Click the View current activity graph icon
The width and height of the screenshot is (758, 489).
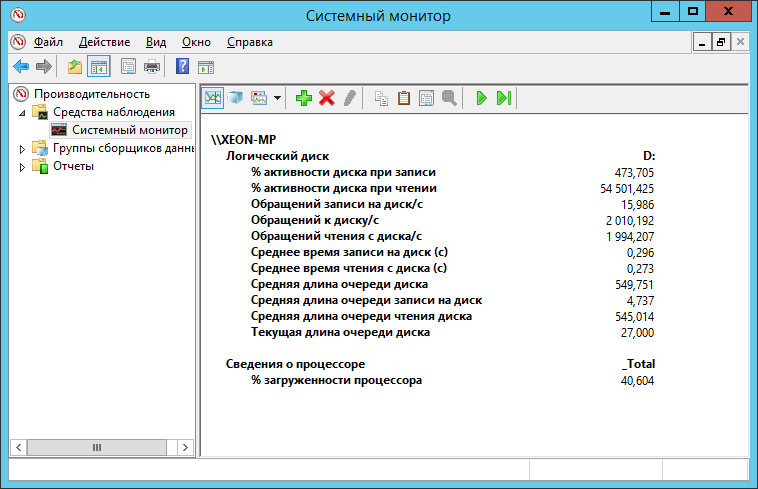coord(213,98)
